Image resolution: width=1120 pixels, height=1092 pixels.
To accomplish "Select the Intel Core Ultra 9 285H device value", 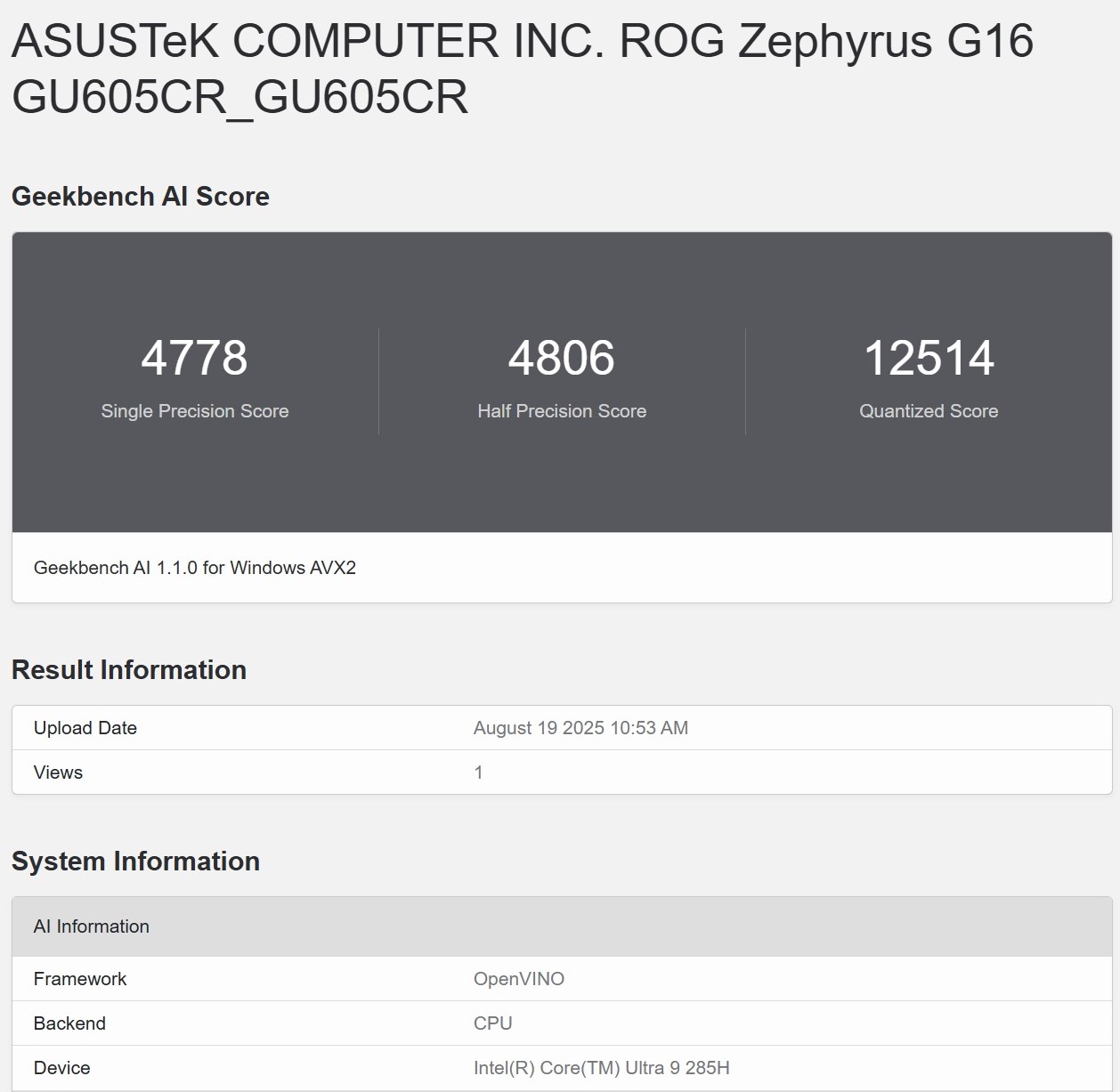I will click(x=601, y=1068).
